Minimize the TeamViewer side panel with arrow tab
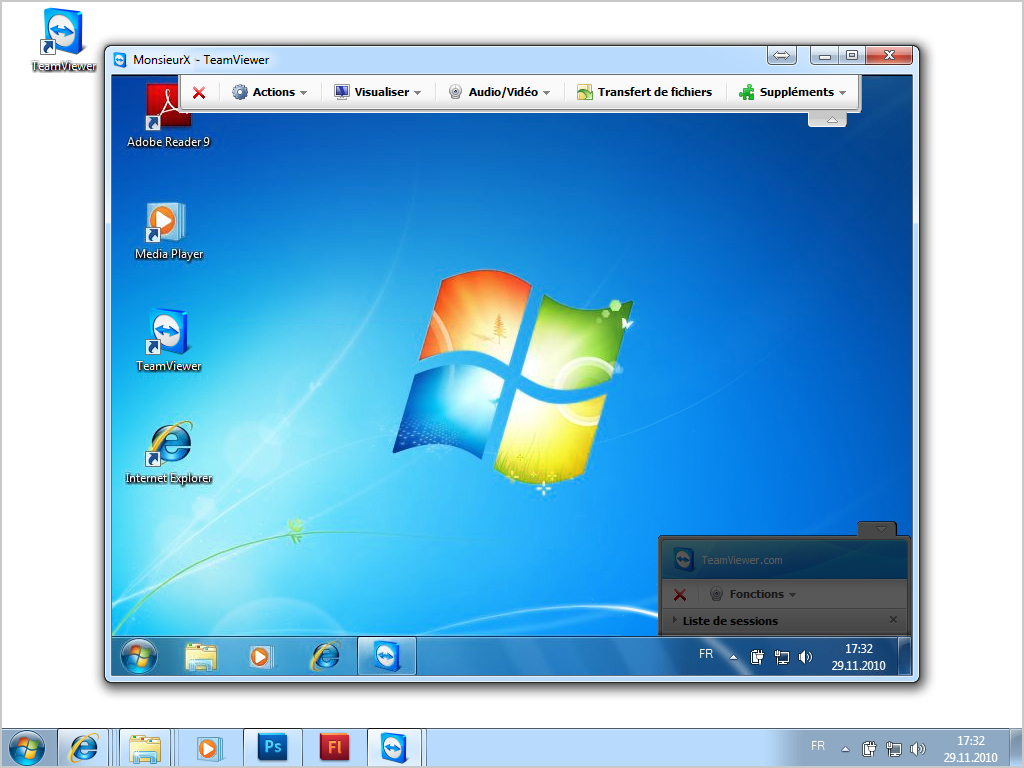 tap(879, 528)
